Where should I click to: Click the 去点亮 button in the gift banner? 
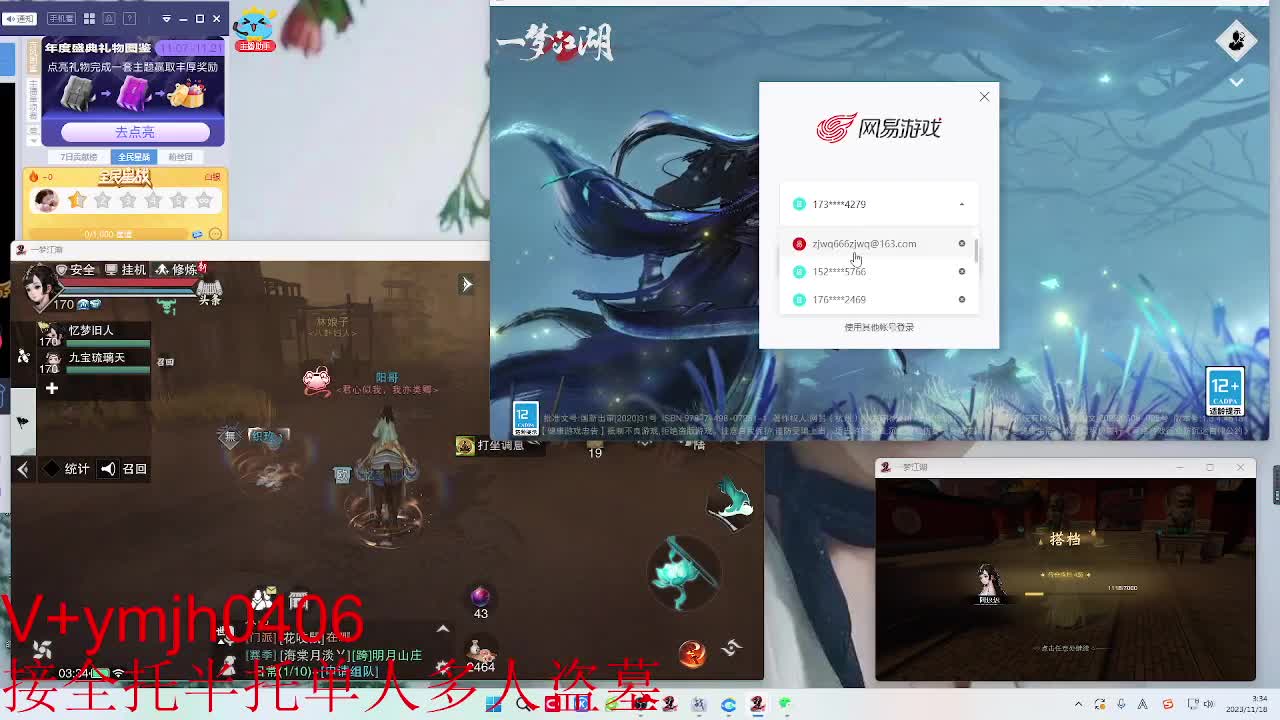tap(135, 132)
